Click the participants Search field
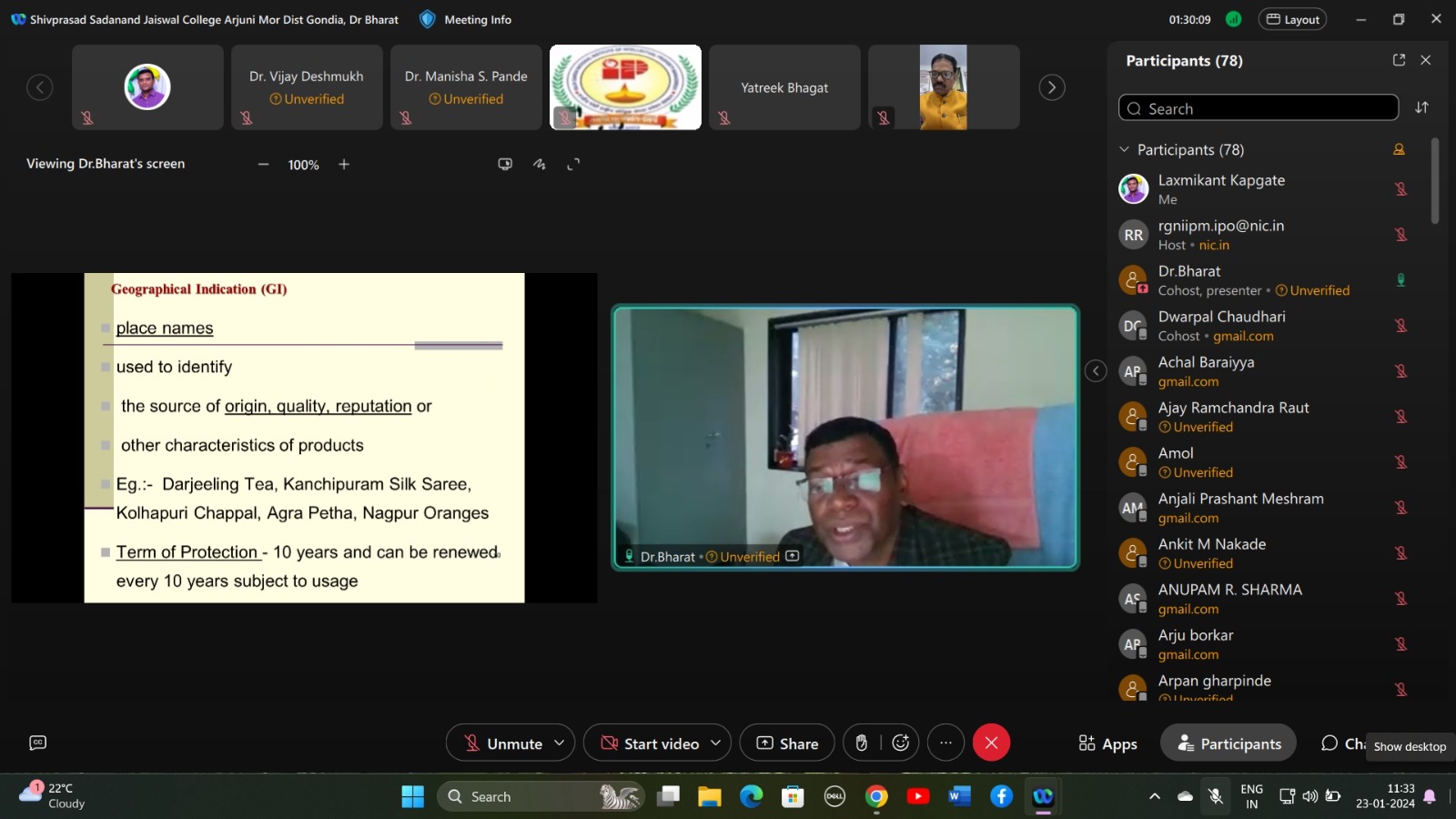Screen dimensions: 1456x819 tap(1259, 108)
